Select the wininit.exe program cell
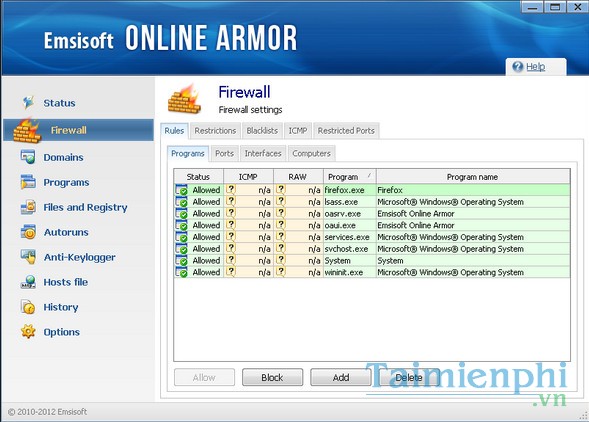Screen dimensions: 589x422 pos(350,272)
